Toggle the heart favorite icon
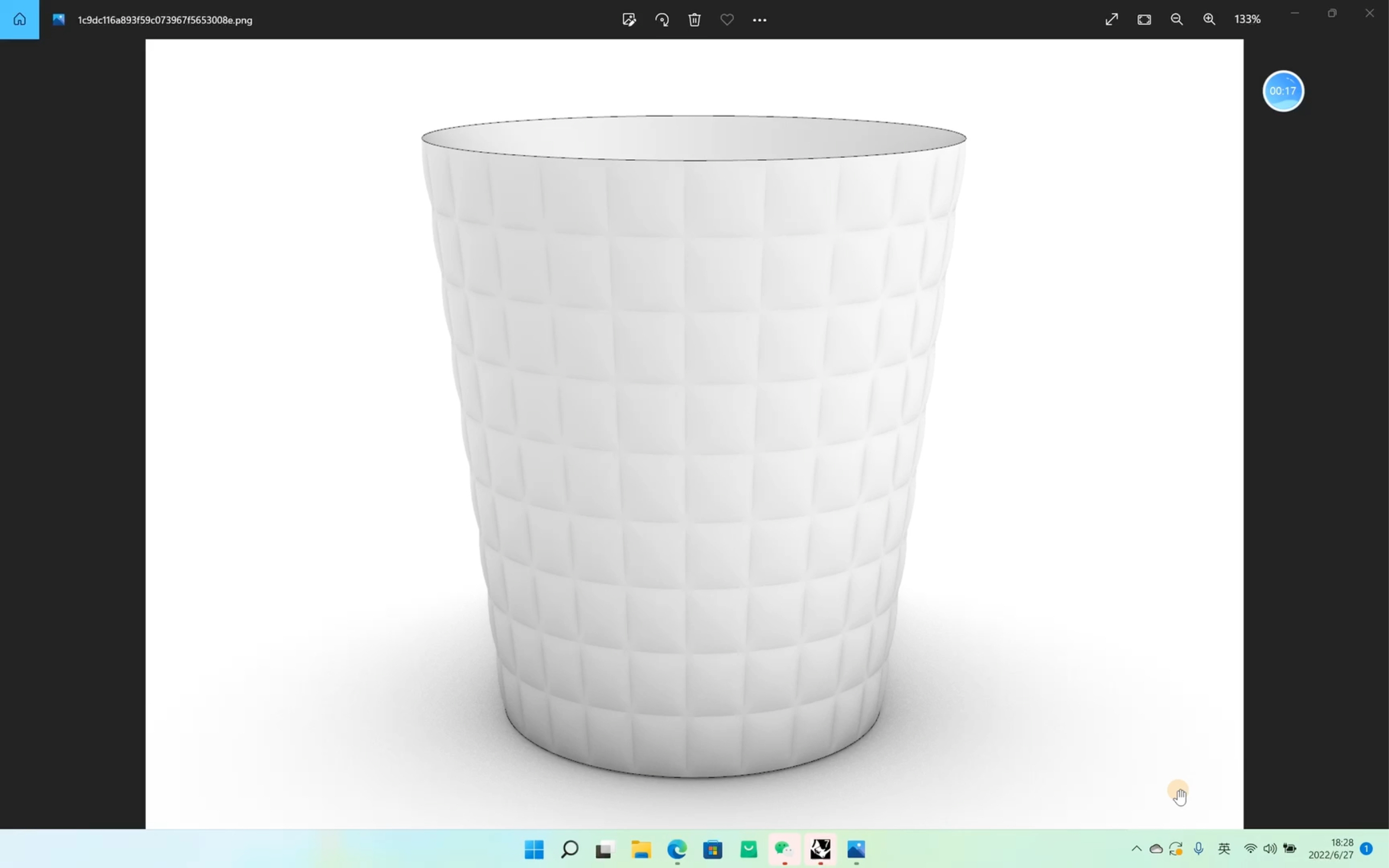 (x=726, y=20)
